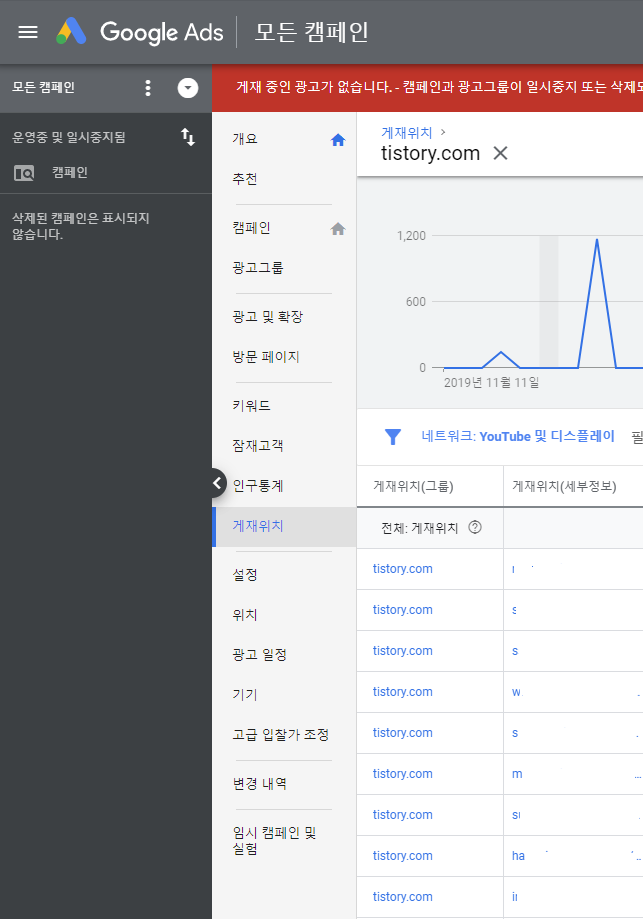
Task: Click the red 게재 중인 광고가 없습니다 alert banner
Action: coord(427,88)
